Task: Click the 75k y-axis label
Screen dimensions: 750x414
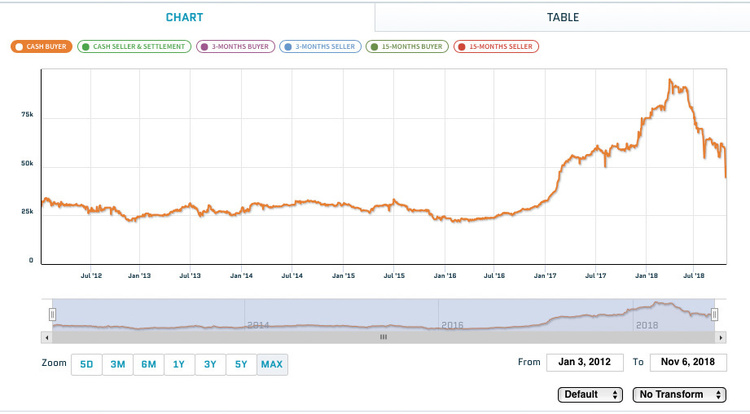Action: tap(28, 115)
